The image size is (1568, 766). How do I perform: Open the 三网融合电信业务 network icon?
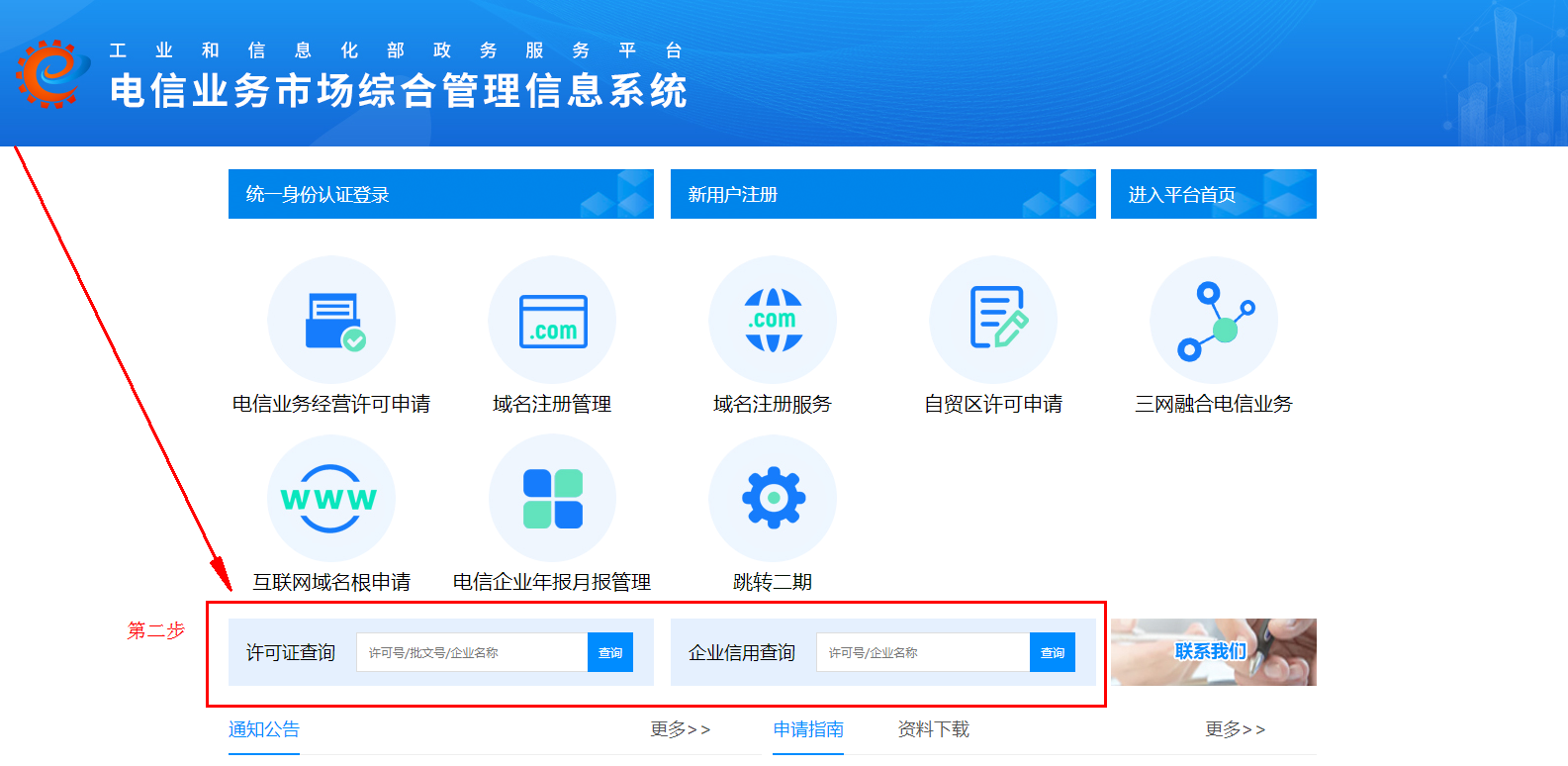[1214, 320]
